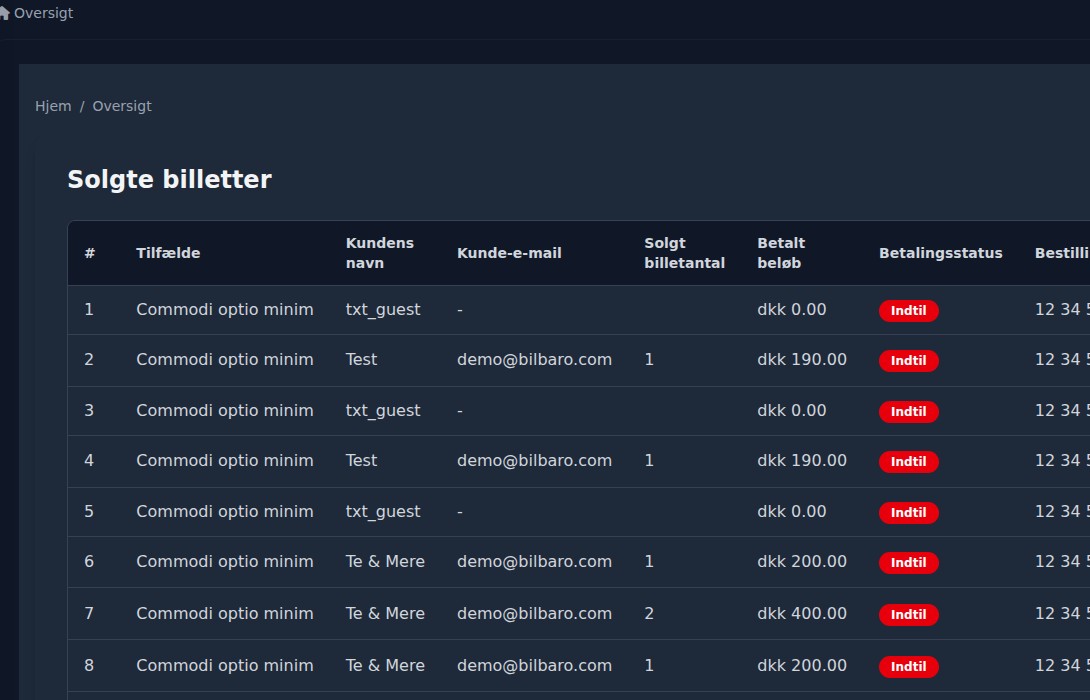The image size is (1090, 700).
Task: Click customer name Test in row 4
Action: pyautogui.click(x=361, y=460)
